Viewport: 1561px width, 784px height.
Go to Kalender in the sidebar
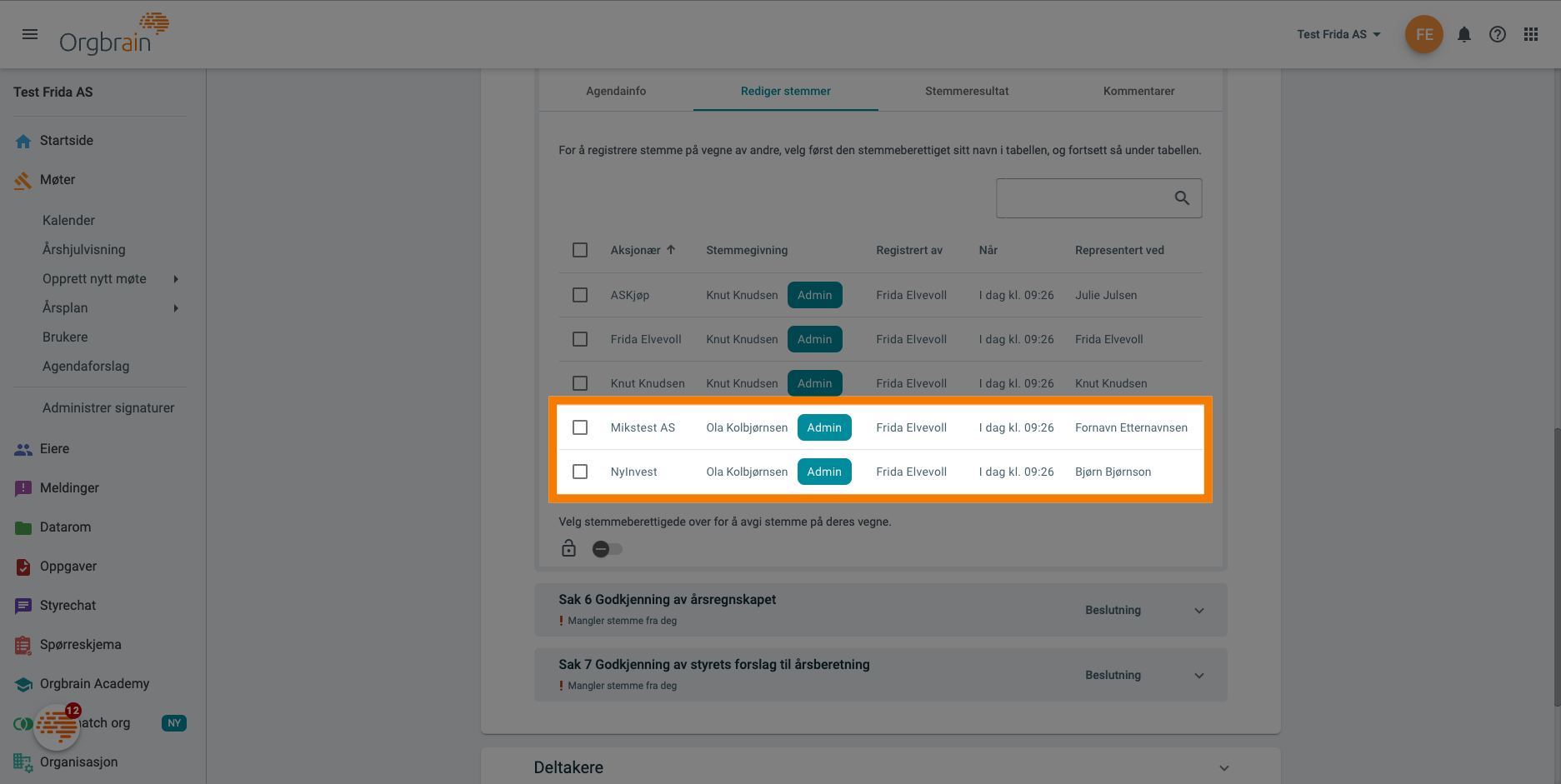pos(68,221)
